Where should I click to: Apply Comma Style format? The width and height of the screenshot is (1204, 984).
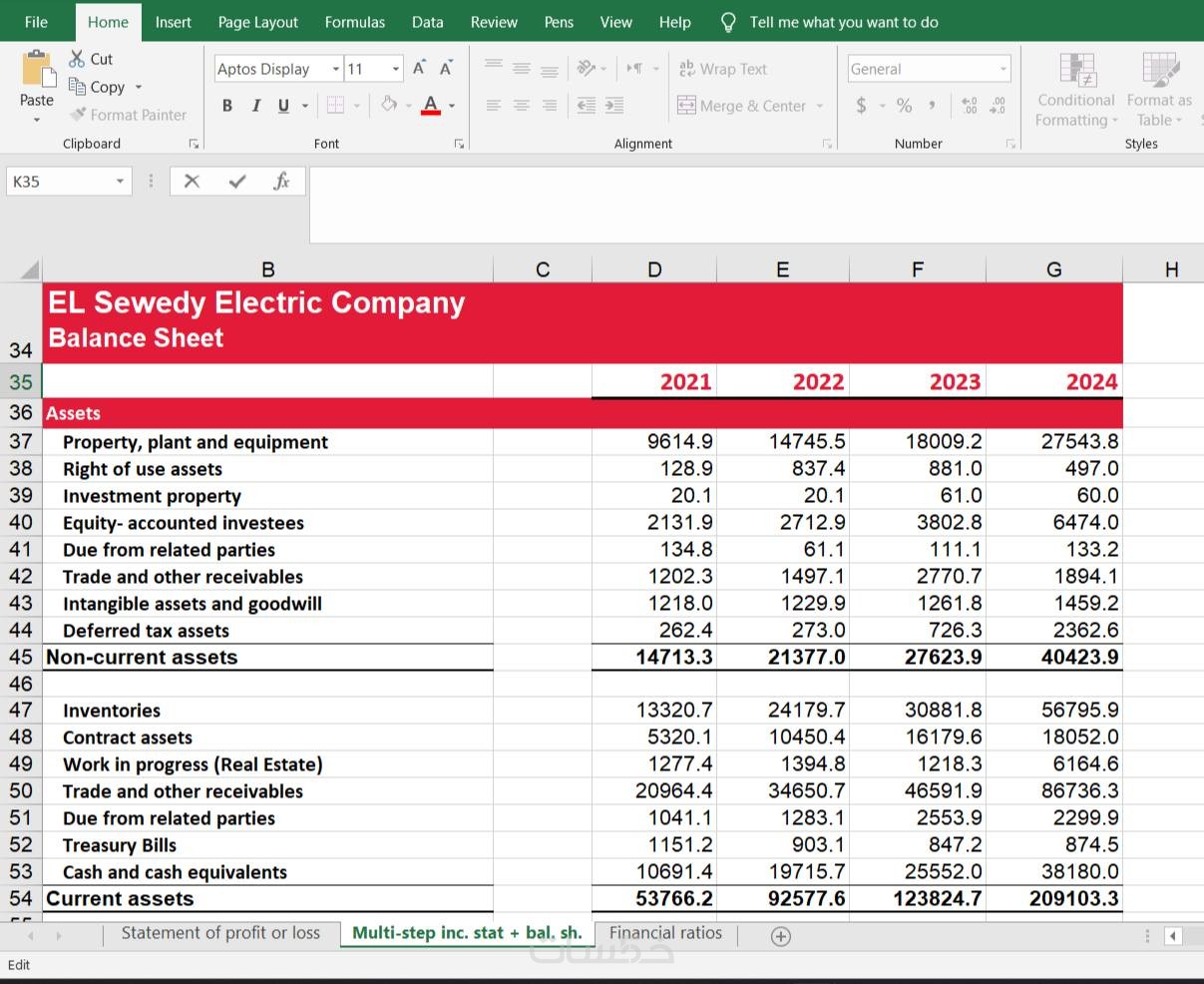coord(932,105)
